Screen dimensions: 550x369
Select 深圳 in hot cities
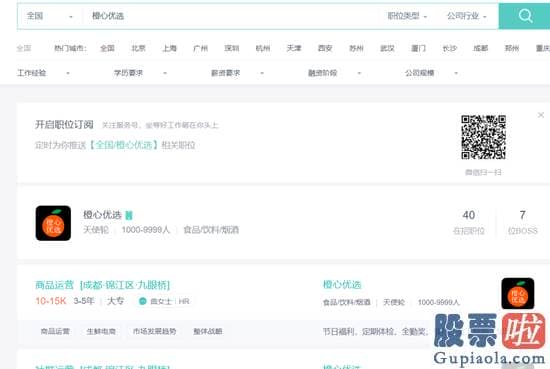pyautogui.click(x=232, y=48)
